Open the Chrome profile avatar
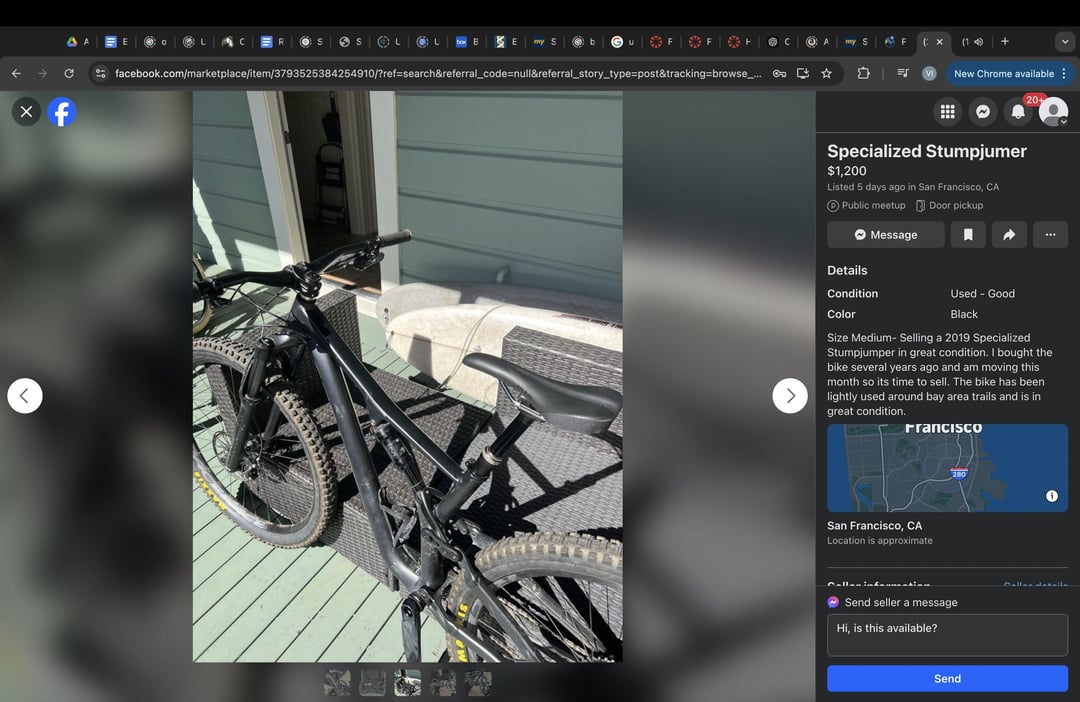Viewport: 1080px width, 702px height. click(x=929, y=73)
